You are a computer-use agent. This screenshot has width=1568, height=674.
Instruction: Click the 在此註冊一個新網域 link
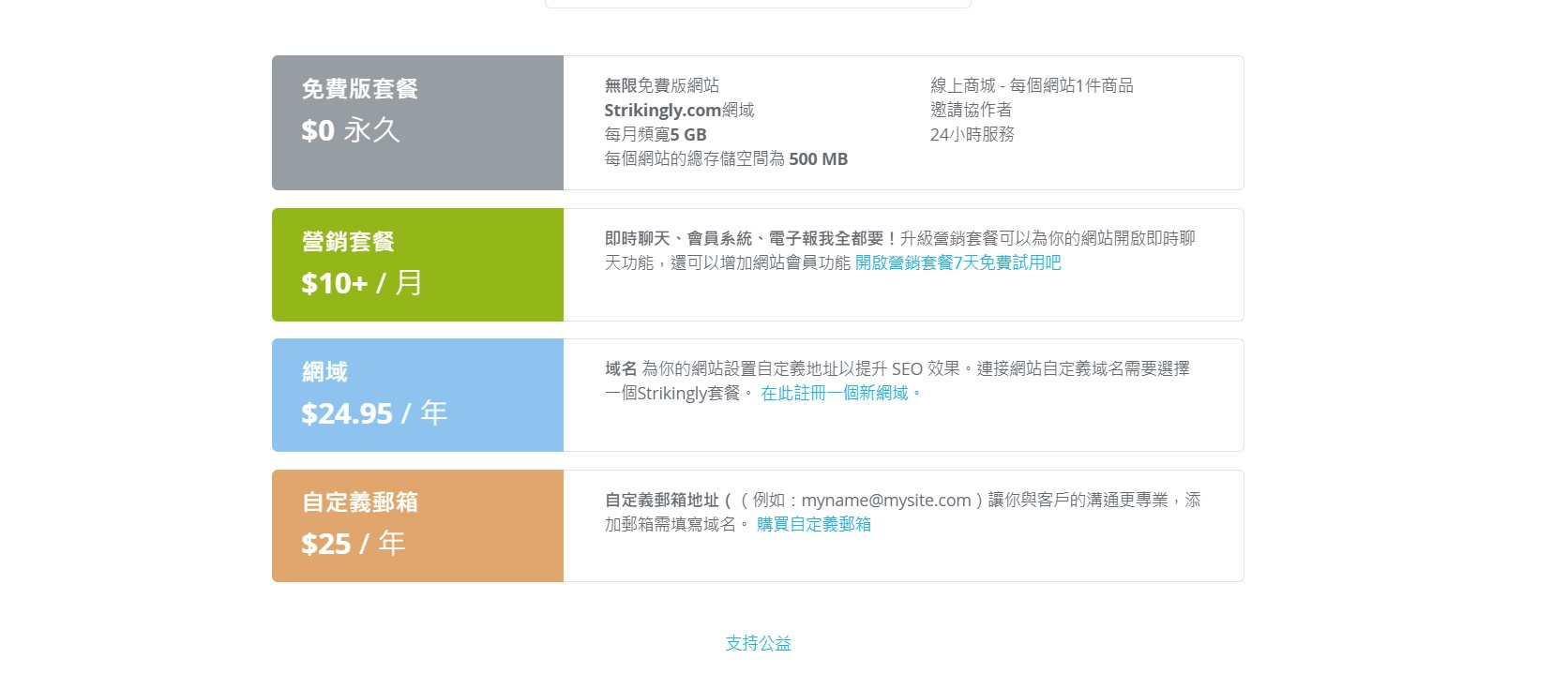[840, 394]
